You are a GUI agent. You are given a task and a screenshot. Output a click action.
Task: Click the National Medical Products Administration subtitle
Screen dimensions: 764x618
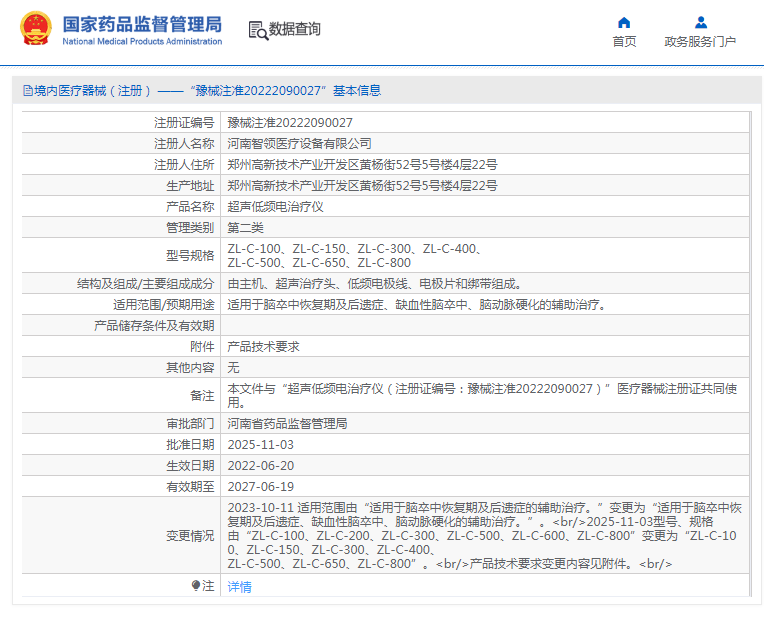click(141, 42)
